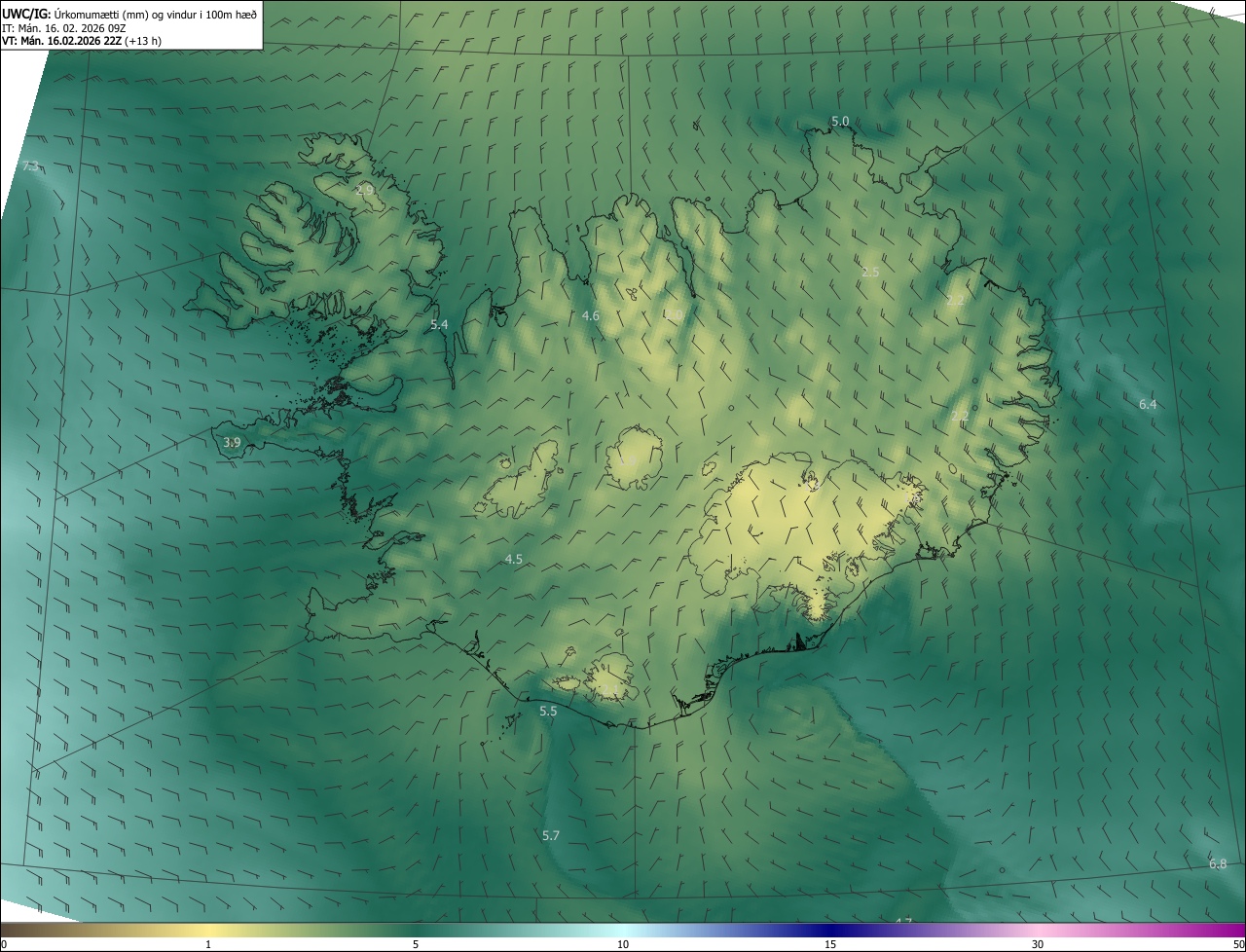Viewport: 1246px width, 952px height.
Task: Select the 4.5 value label in southwest Iceland
Action: coord(514,559)
